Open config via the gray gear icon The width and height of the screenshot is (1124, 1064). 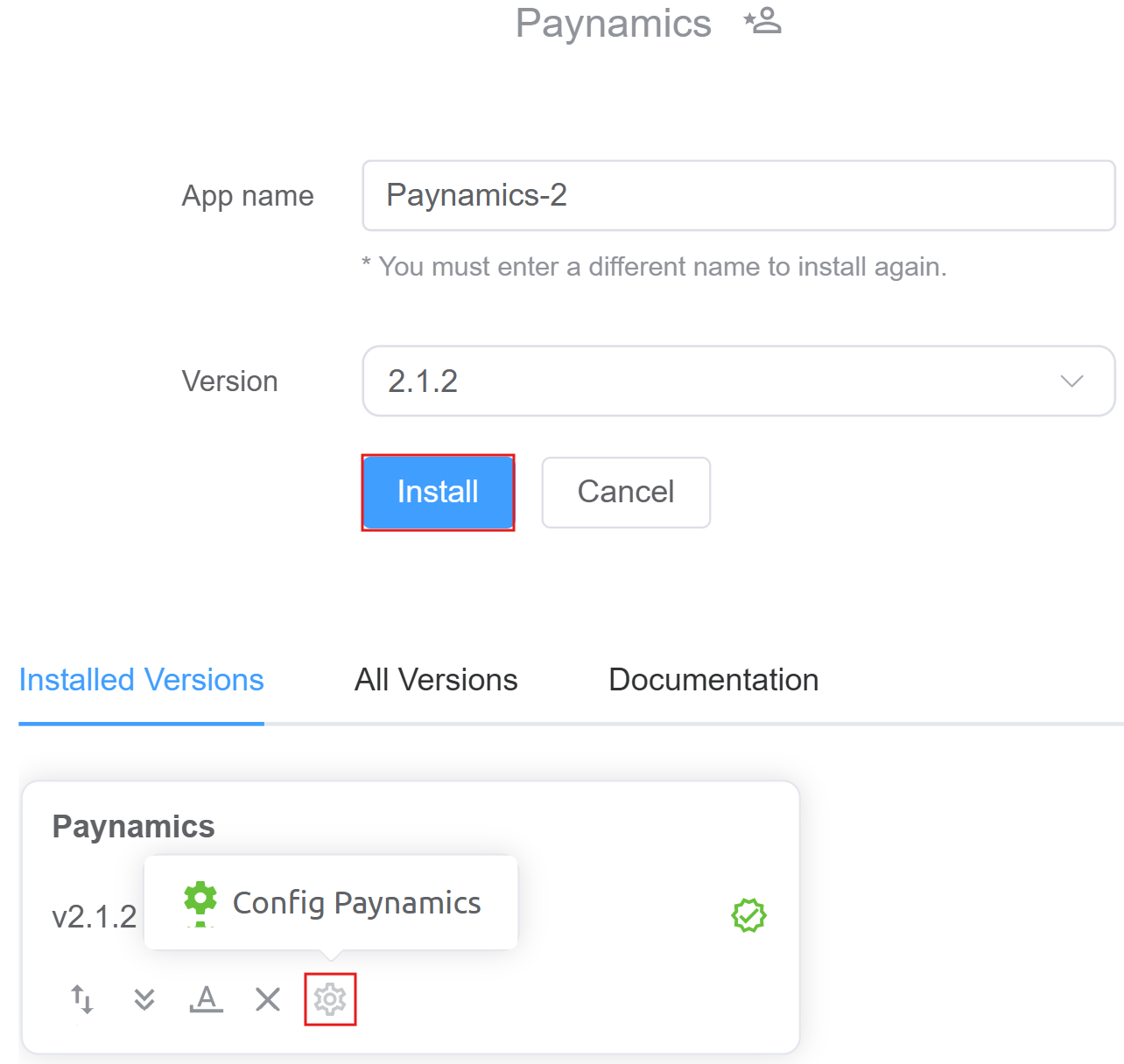[x=330, y=998]
